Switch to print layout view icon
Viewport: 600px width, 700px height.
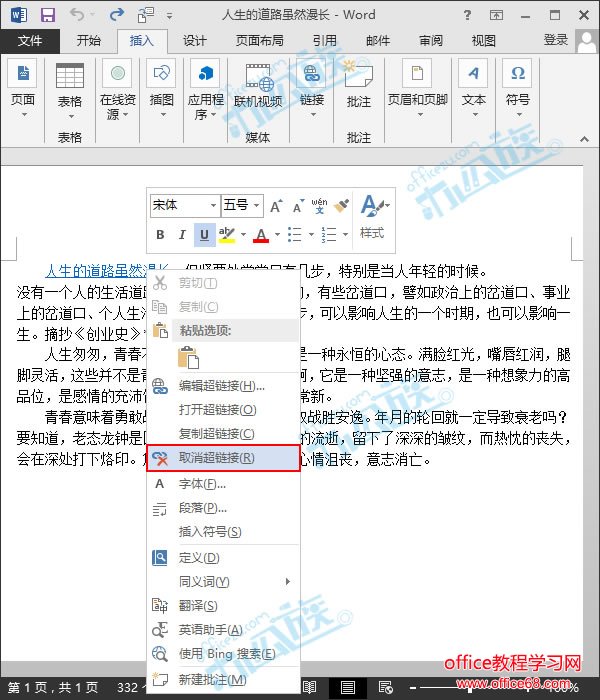coord(347,688)
